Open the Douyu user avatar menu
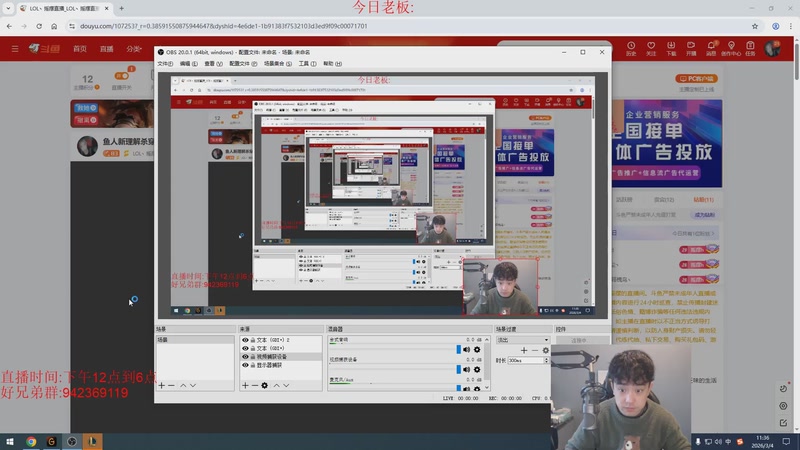 click(772, 48)
